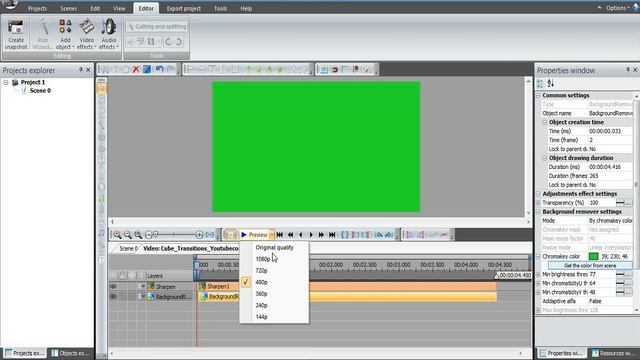Click the fast rewind button

click(290, 235)
